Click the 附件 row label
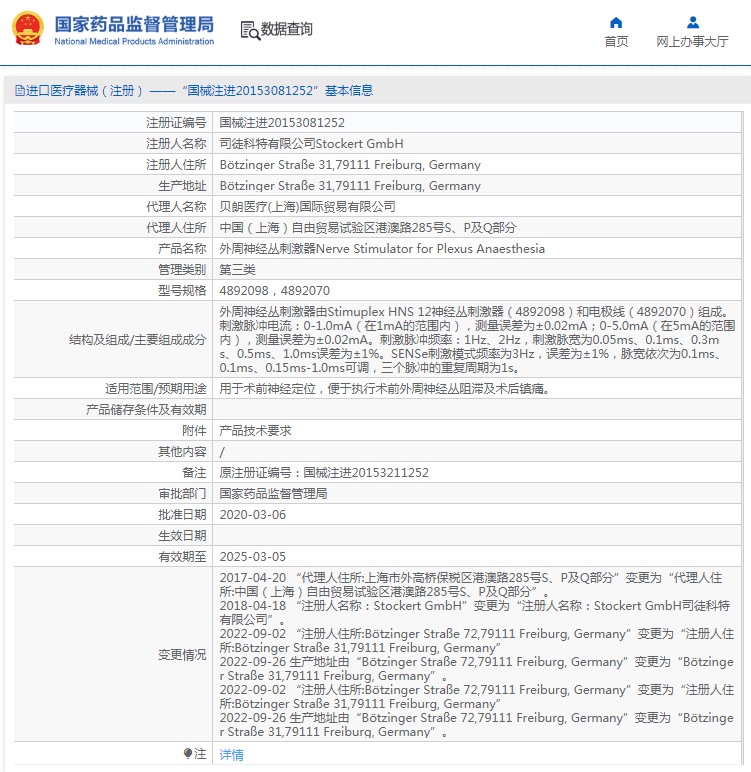This screenshot has width=751, height=772. tap(194, 431)
